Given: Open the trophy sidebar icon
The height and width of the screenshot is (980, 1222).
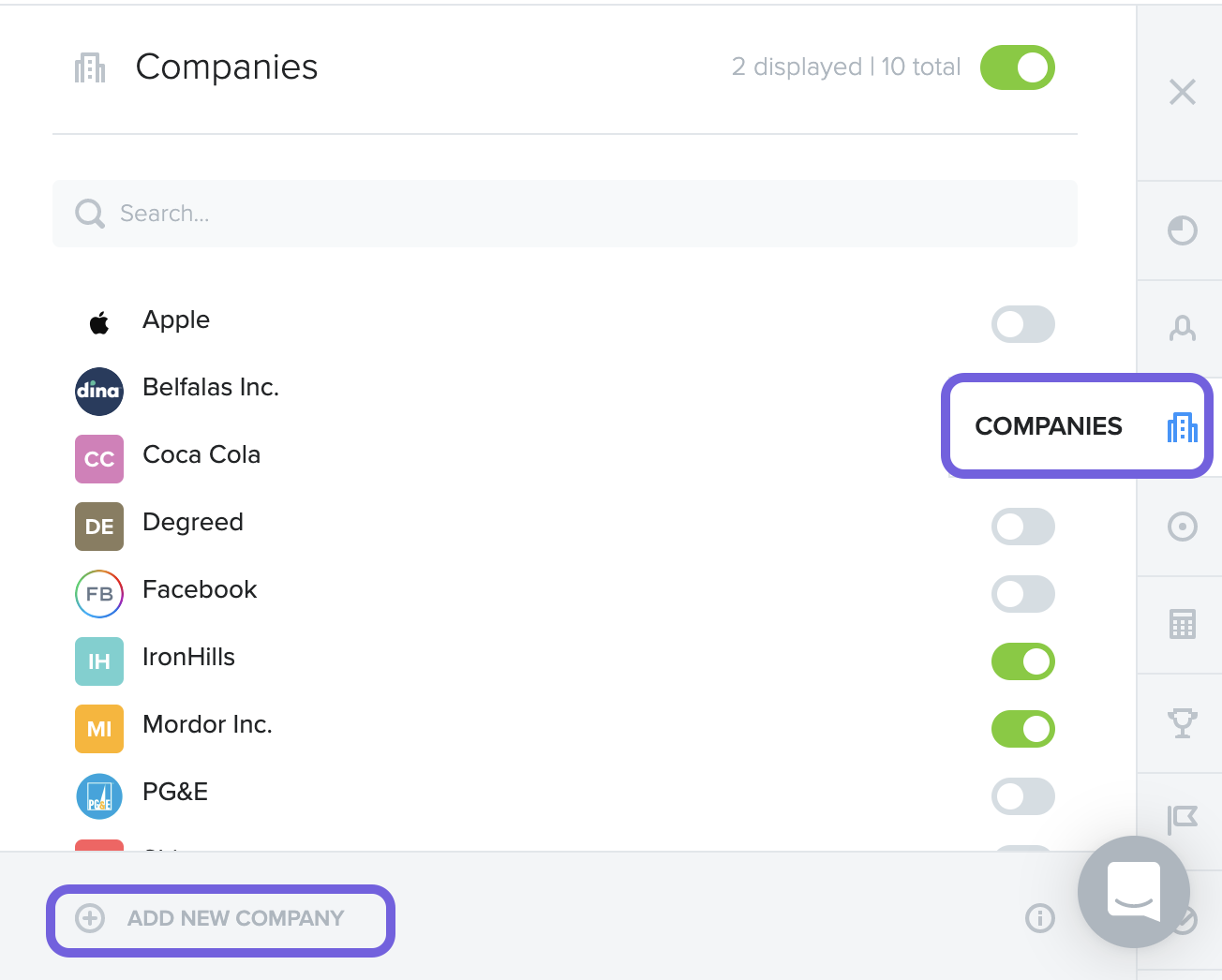Looking at the screenshot, I should pyautogui.click(x=1182, y=722).
